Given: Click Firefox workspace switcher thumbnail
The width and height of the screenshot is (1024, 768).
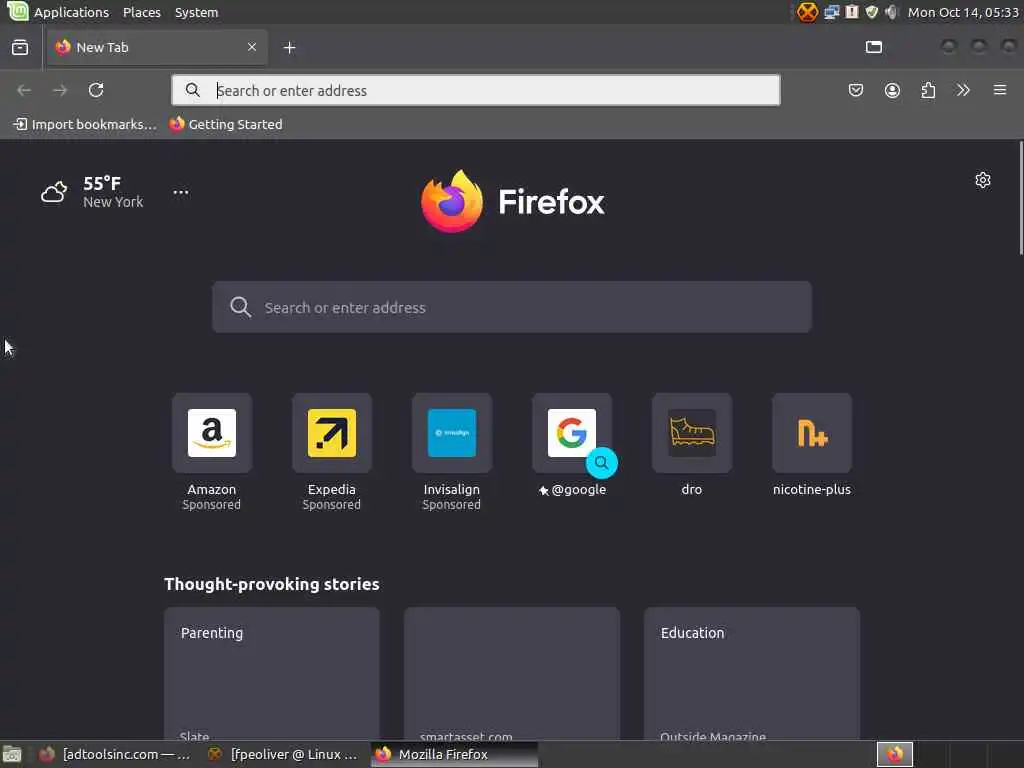Looking at the screenshot, I should pyautogui.click(x=895, y=754).
